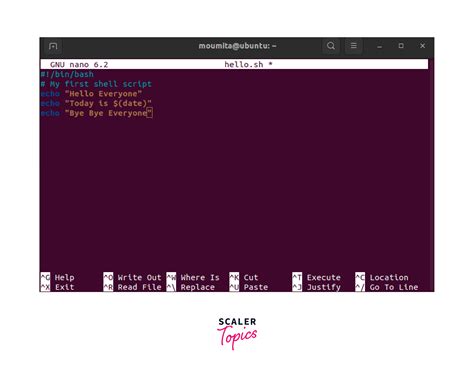474x377 pixels.
Task: Place cursor on the #!/bin/bash line
Action: coord(67,74)
